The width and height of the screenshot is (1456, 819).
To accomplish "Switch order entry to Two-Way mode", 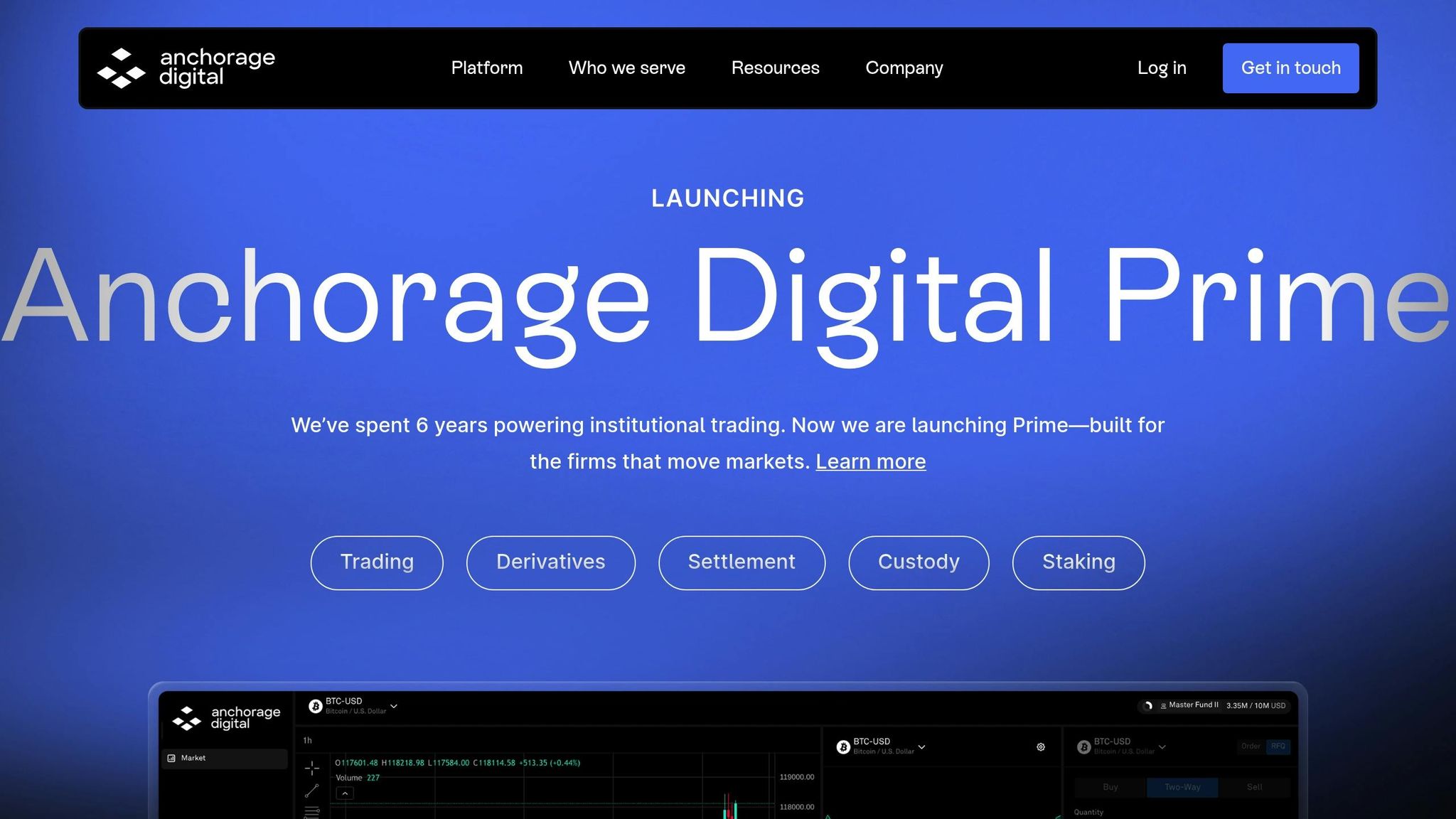I will point(1183,787).
